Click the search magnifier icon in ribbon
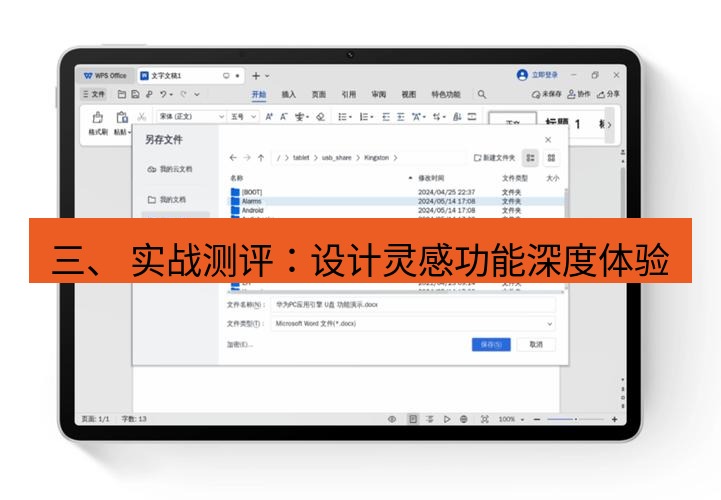 [481, 94]
